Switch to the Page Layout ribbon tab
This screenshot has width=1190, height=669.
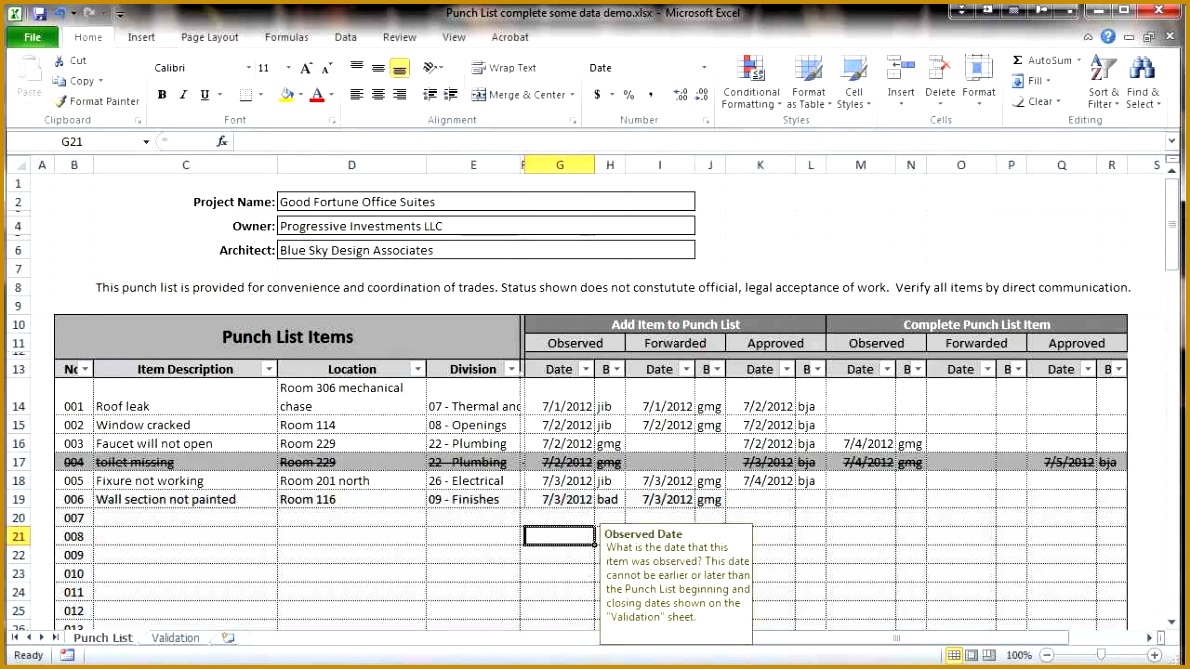(x=209, y=37)
